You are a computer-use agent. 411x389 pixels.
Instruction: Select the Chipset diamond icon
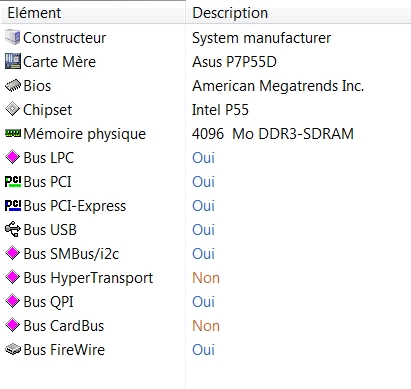(13, 109)
